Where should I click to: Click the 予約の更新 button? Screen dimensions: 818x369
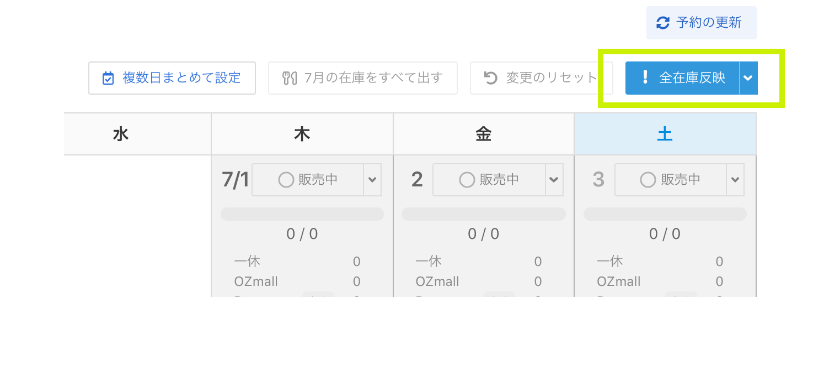[701, 23]
